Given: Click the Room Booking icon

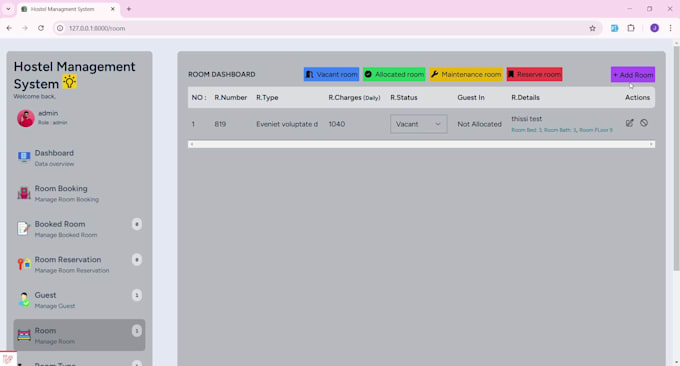Looking at the screenshot, I should [x=24, y=193].
